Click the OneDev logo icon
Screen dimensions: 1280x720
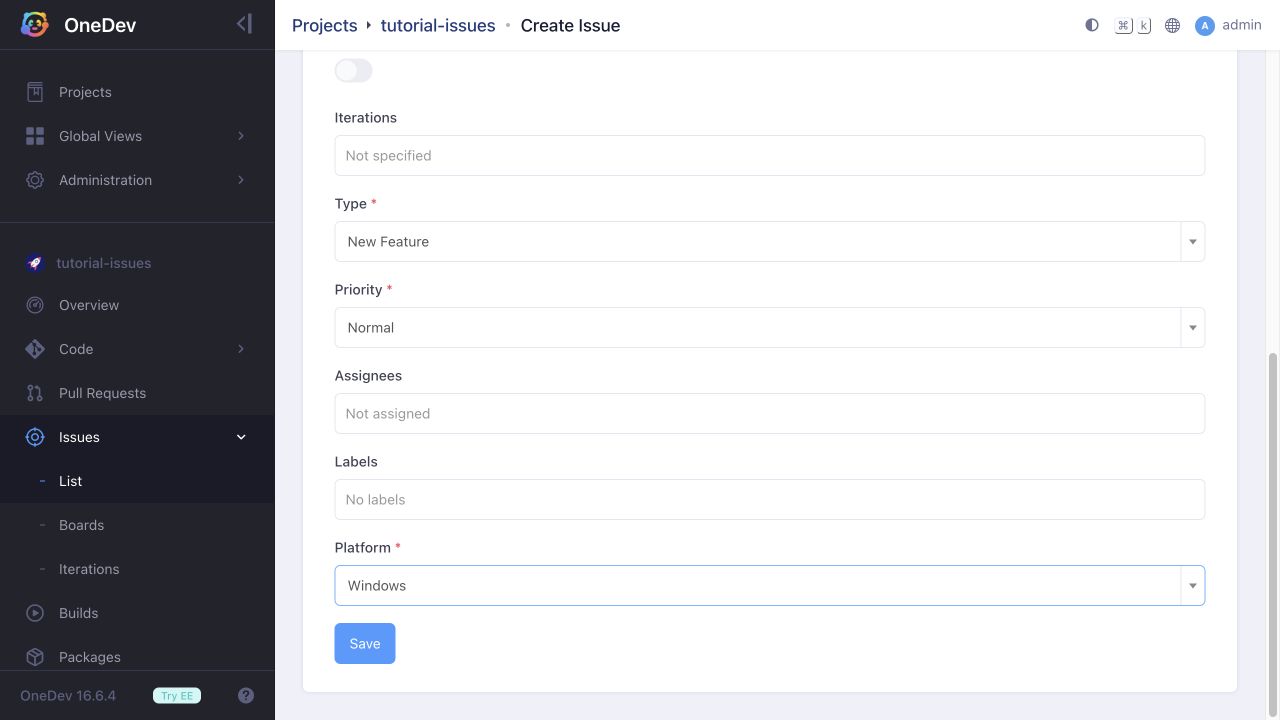coord(35,25)
